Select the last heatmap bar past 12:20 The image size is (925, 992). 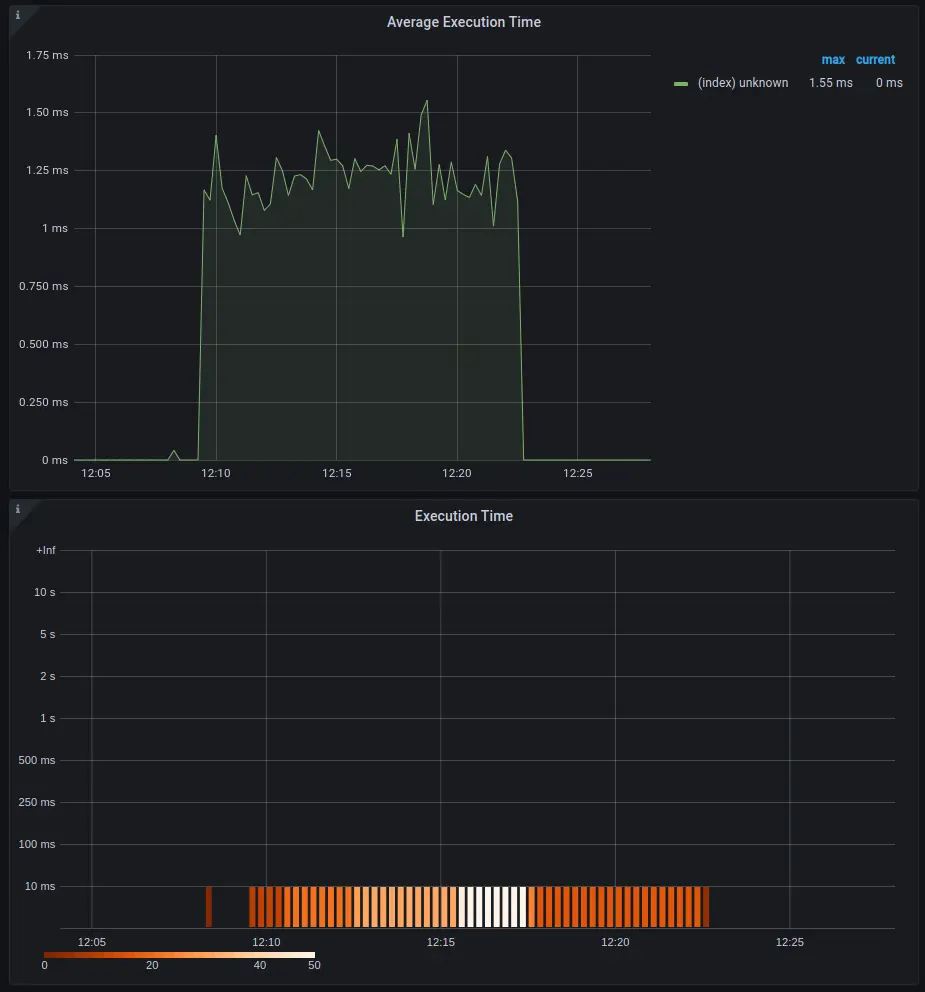point(705,906)
